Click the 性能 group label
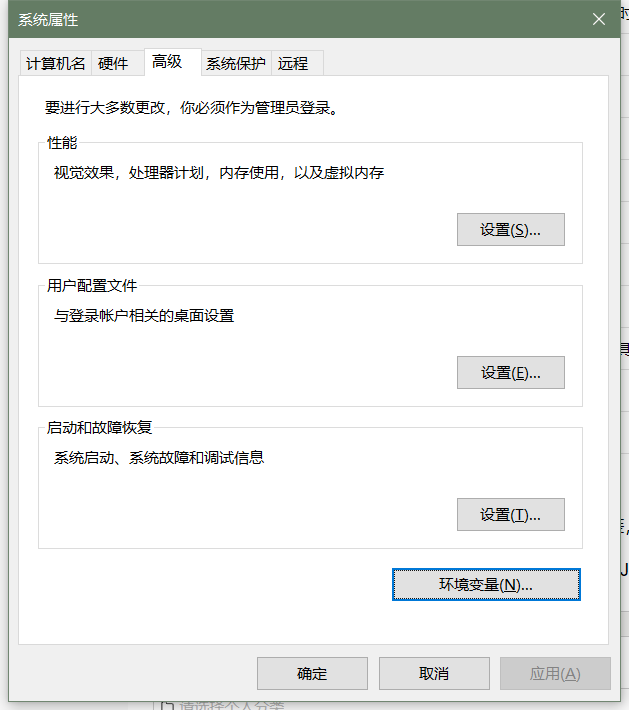 (x=62, y=143)
